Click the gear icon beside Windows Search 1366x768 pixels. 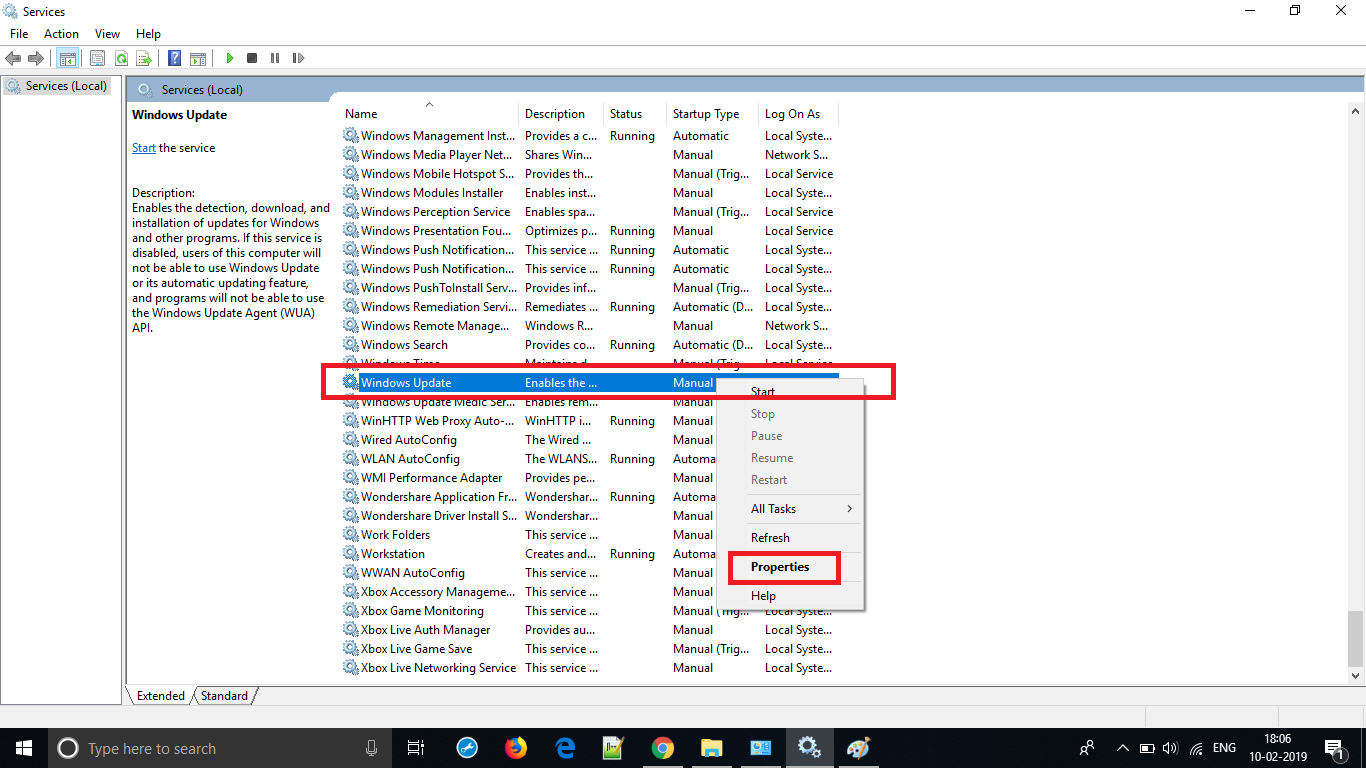coord(351,345)
